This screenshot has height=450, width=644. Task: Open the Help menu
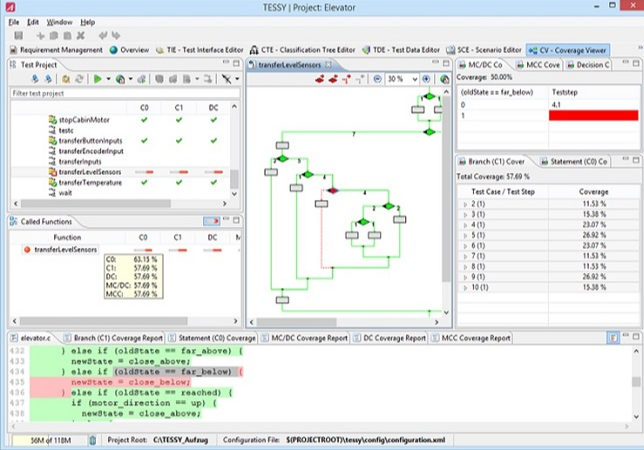pos(87,22)
